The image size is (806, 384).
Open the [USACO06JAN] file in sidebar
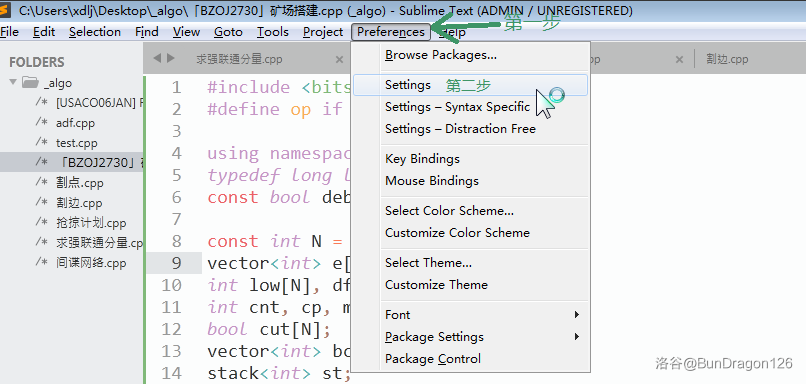click(99, 103)
